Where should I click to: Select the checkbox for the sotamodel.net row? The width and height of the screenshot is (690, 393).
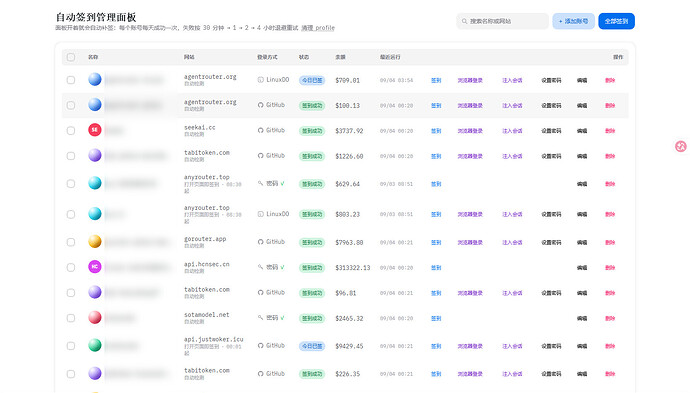(x=71, y=318)
